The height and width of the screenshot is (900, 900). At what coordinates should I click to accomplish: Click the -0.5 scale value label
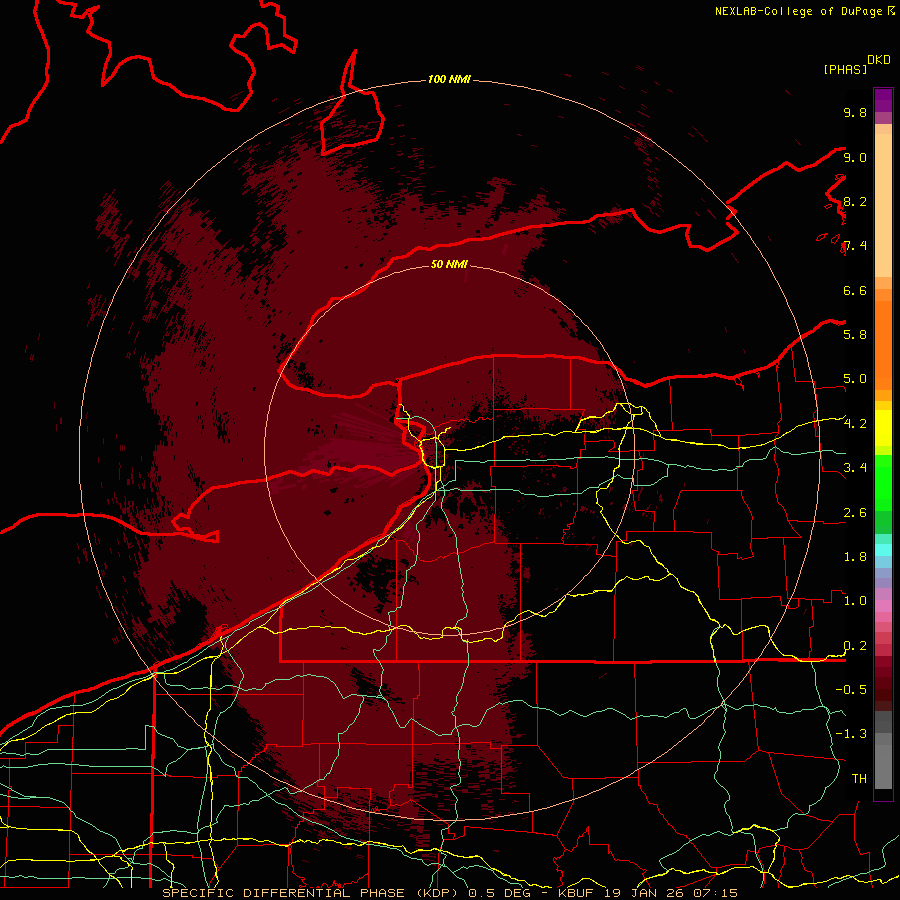tap(851, 690)
